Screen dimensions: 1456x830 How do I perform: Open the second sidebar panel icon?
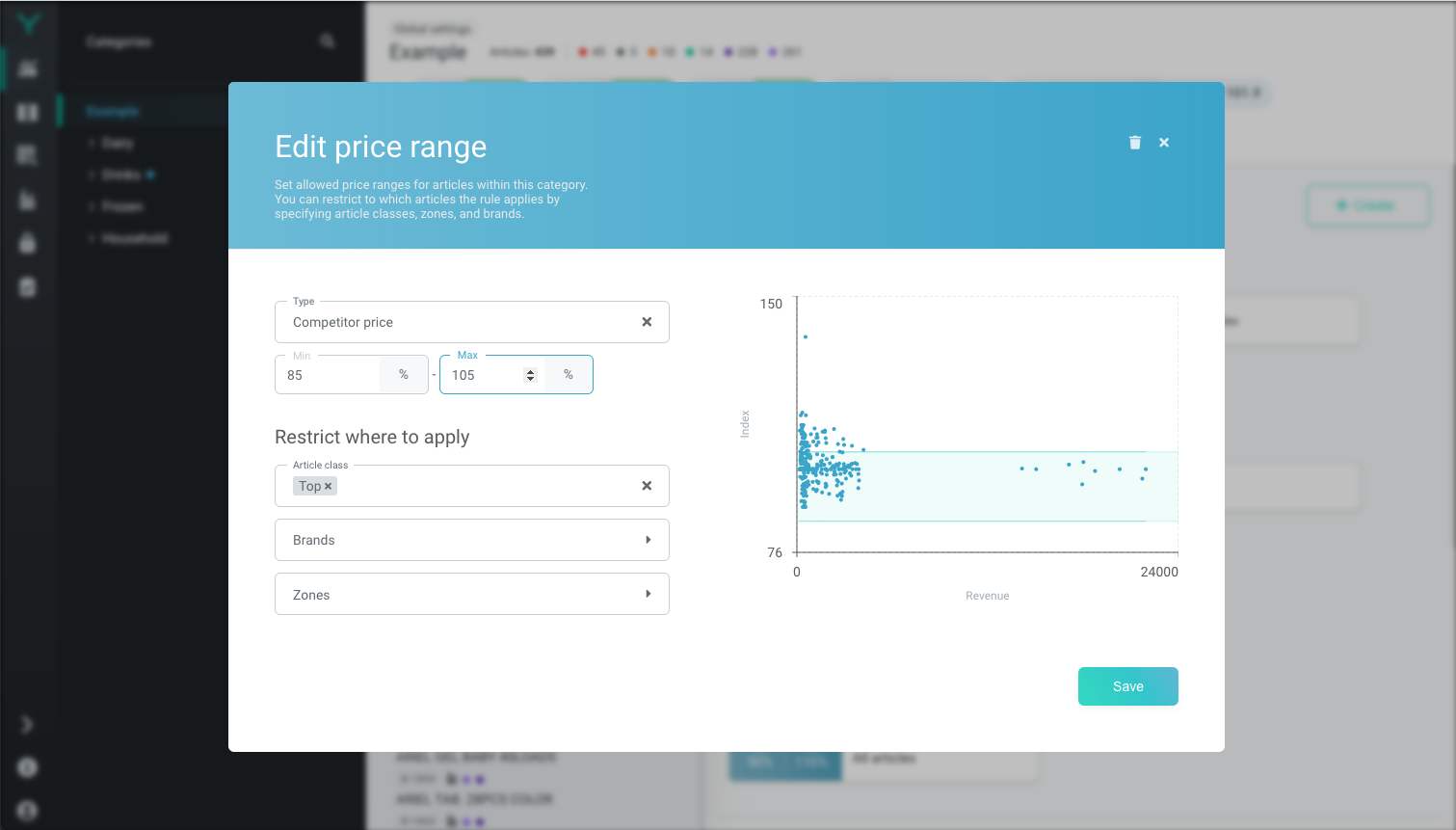27,112
